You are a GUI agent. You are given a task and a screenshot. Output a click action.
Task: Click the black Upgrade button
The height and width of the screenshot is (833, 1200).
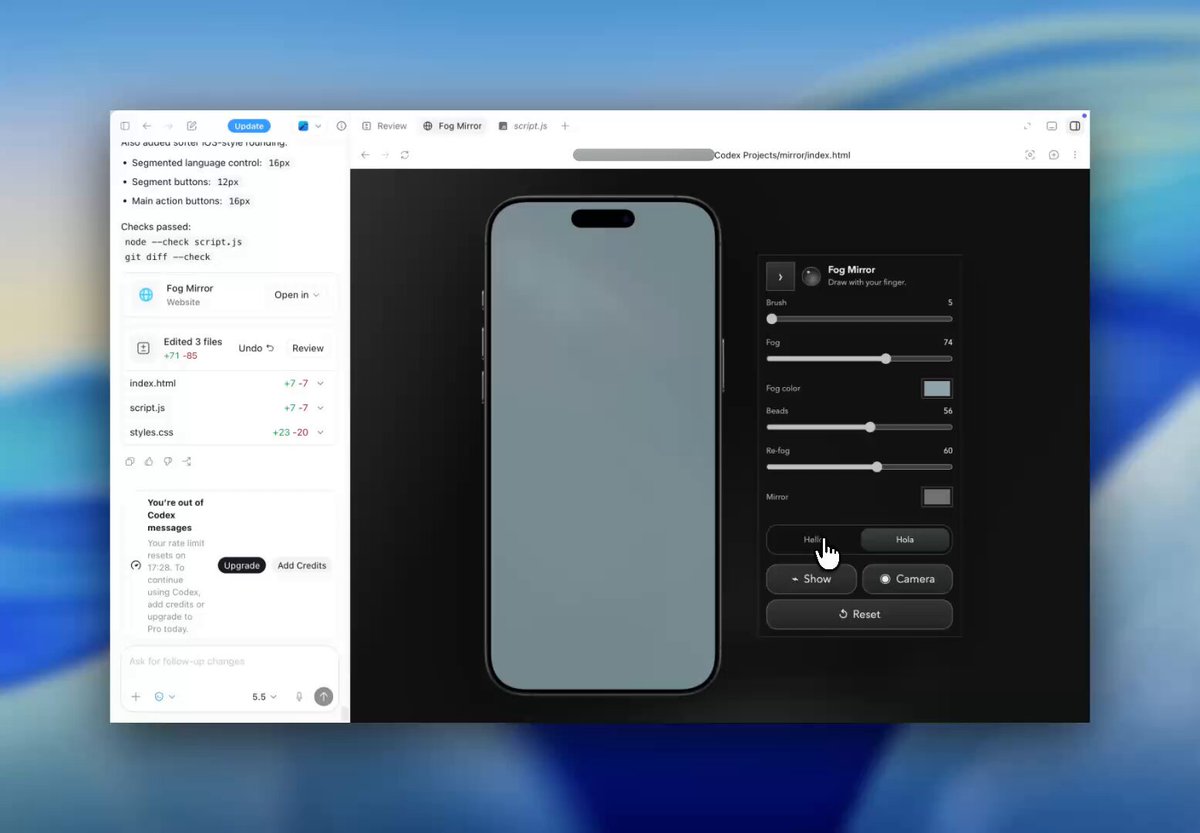242,565
